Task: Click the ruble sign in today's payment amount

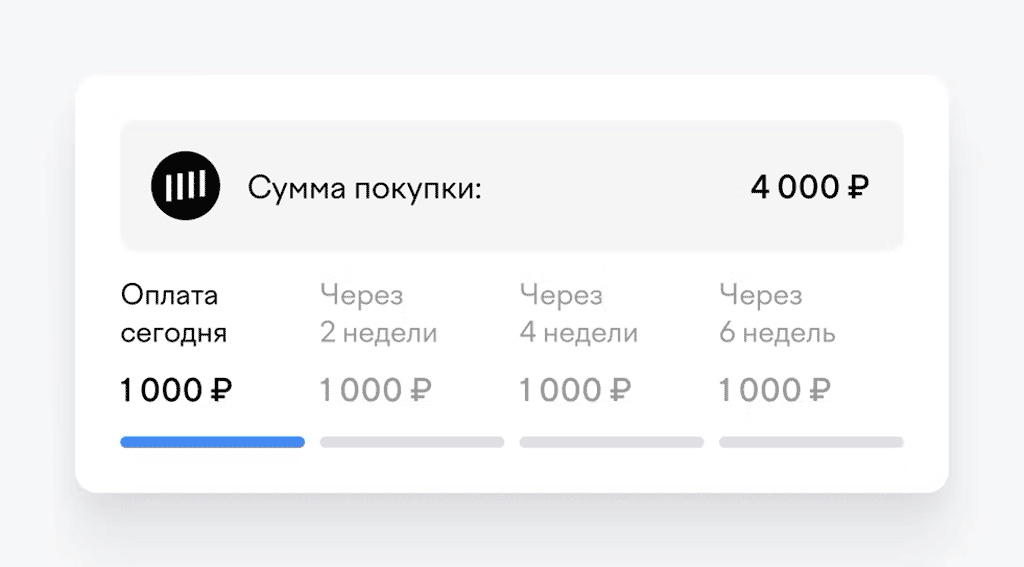Action: click(x=221, y=390)
